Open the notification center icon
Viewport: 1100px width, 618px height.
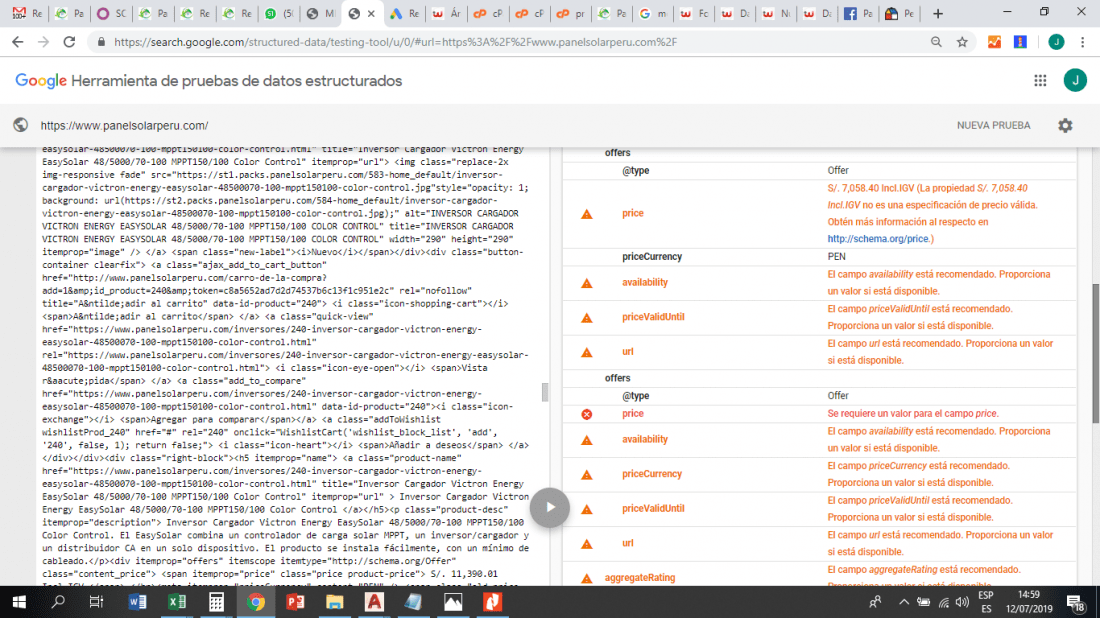pyautogui.click(x=1075, y=602)
